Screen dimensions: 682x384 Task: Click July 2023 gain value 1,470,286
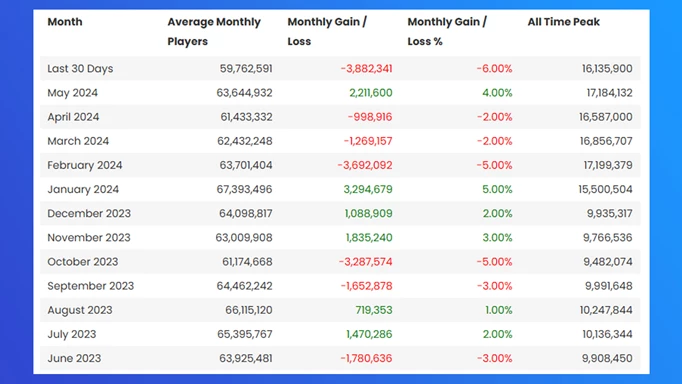369,334
